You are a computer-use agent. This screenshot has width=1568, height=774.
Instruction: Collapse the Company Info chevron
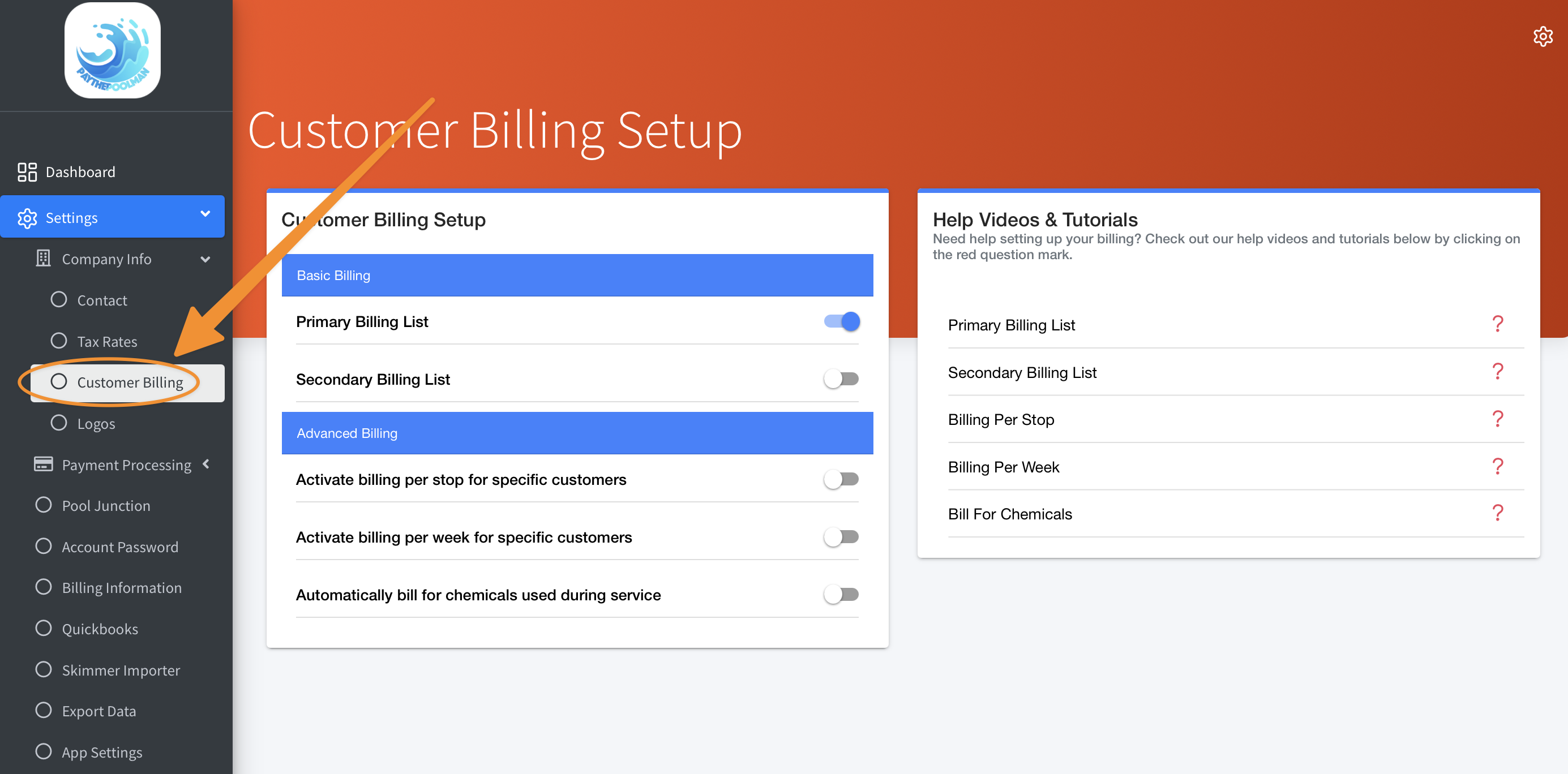click(x=205, y=260)
